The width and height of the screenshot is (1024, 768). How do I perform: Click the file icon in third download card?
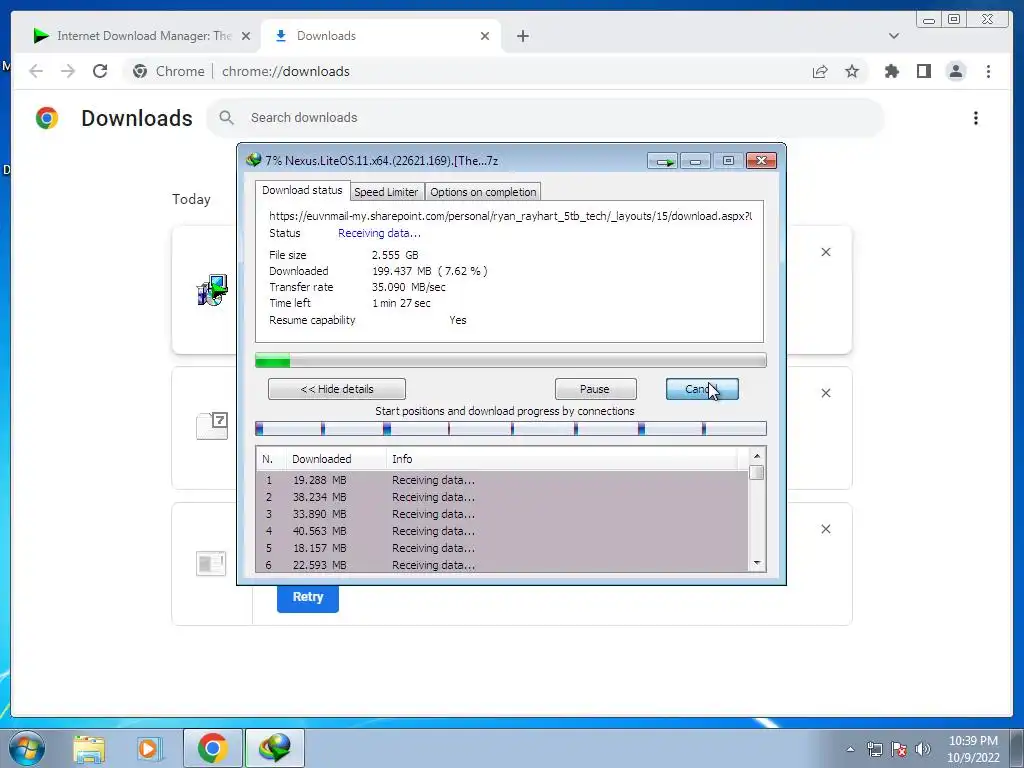(212, 563)
